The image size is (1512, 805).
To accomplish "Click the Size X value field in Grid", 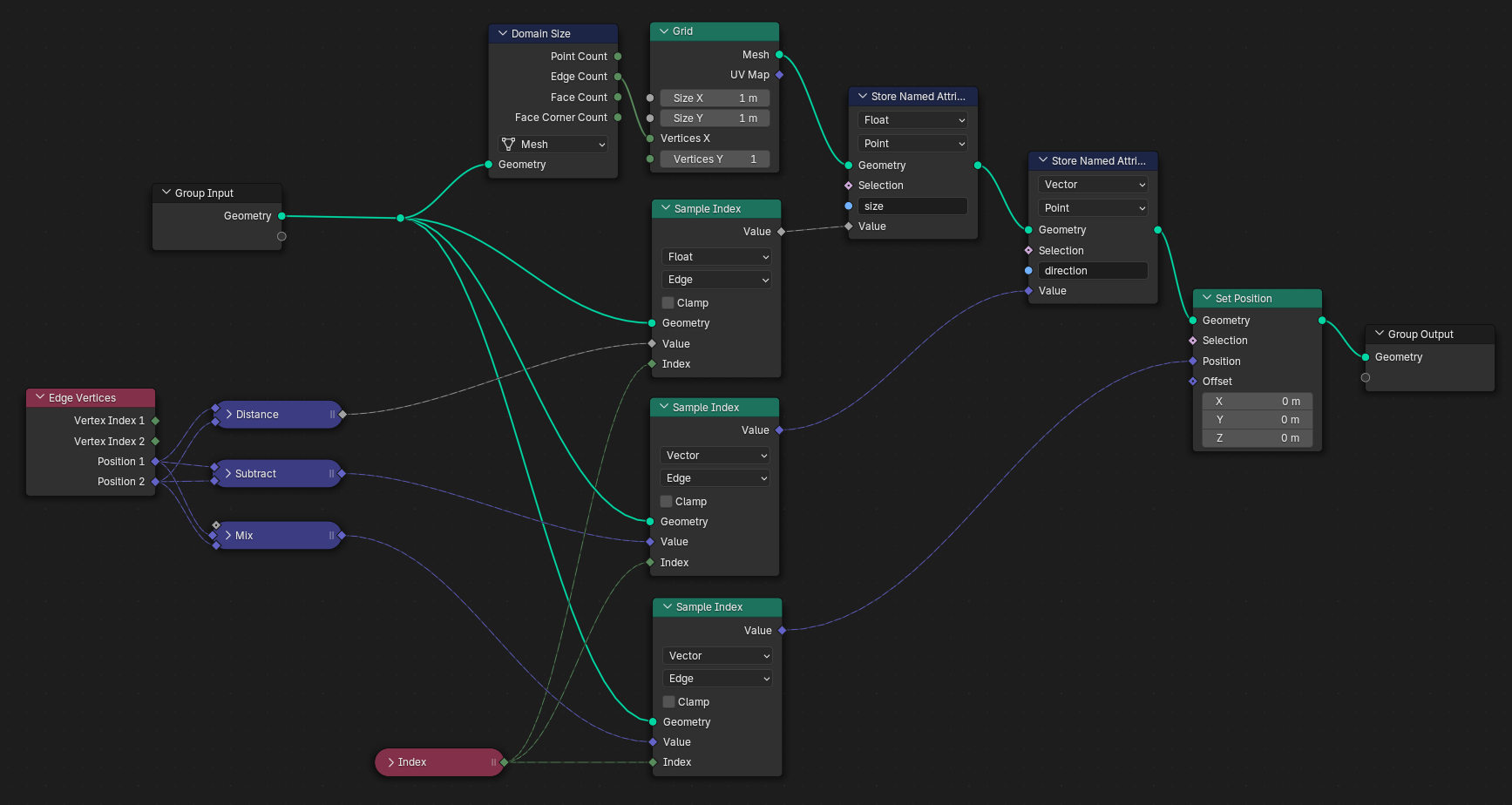I will pos(715,98).
